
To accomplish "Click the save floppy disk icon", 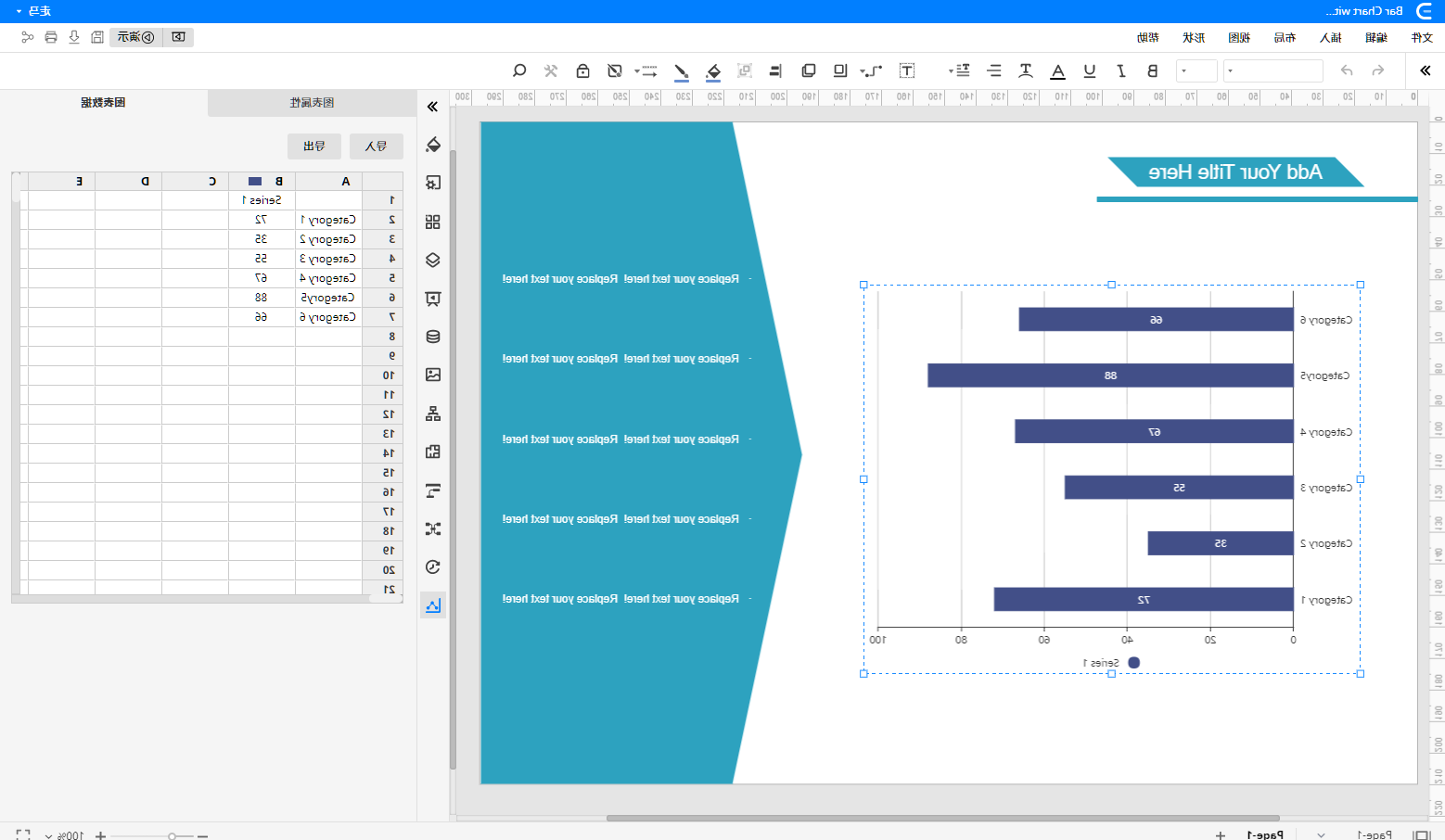I will pos(97,37).
